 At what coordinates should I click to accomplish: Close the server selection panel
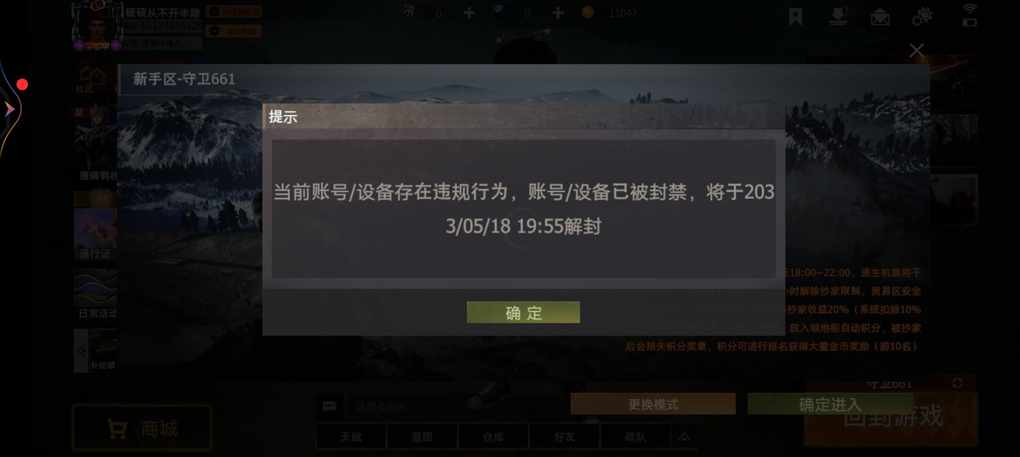click(917, 50)
